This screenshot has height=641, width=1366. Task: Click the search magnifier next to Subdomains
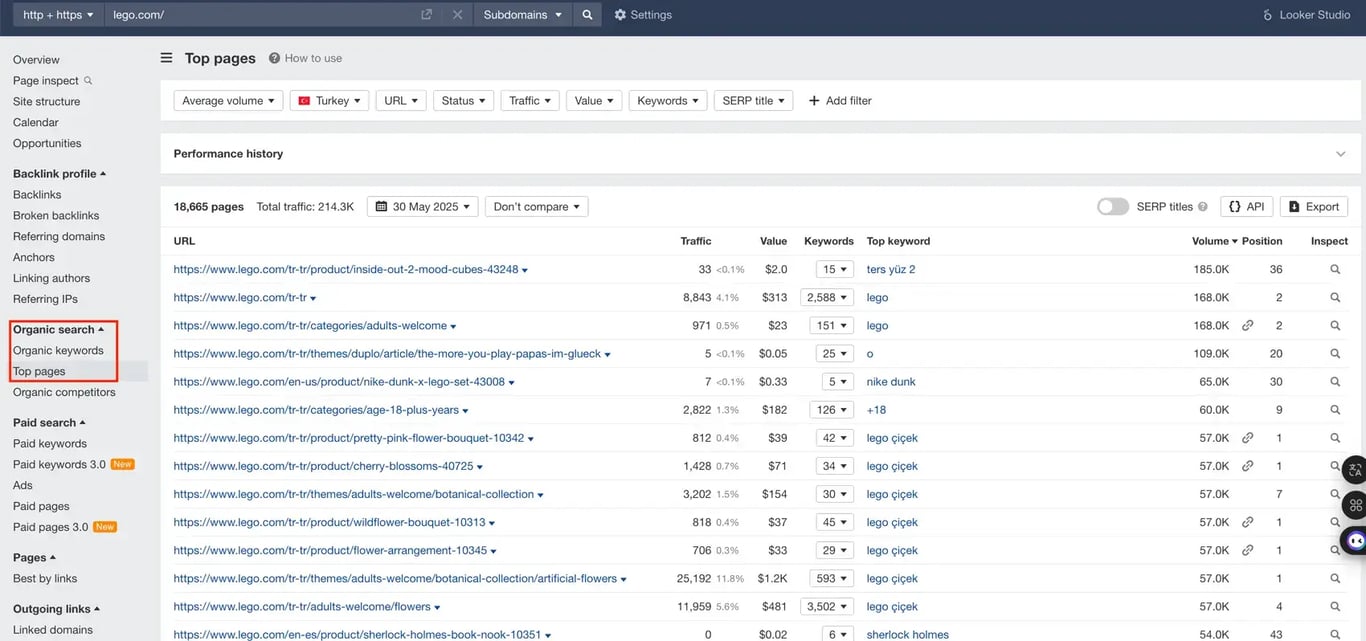point(587,15)
